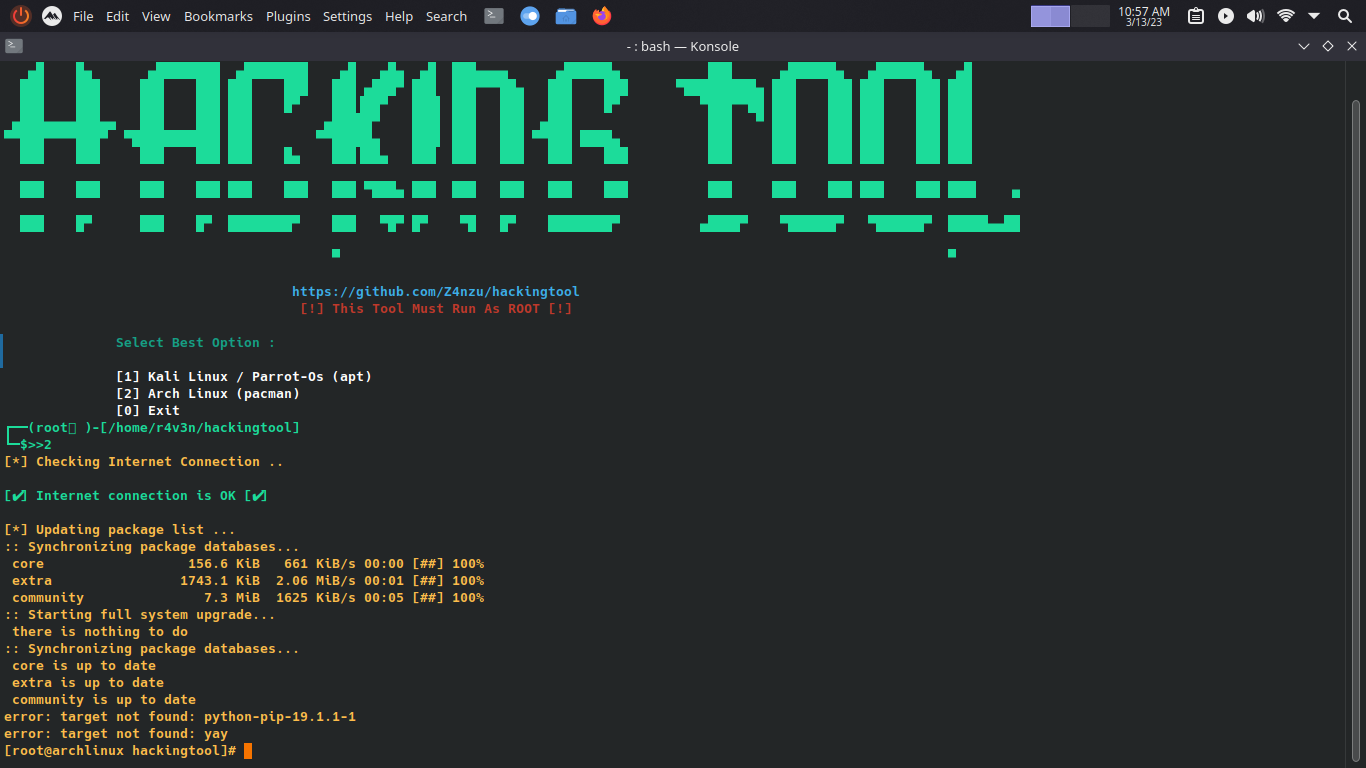Open the application launcher mountain icon
The width and height of the screenshot is (1366, 768).
pyautogui.click(x=51, y=16)
